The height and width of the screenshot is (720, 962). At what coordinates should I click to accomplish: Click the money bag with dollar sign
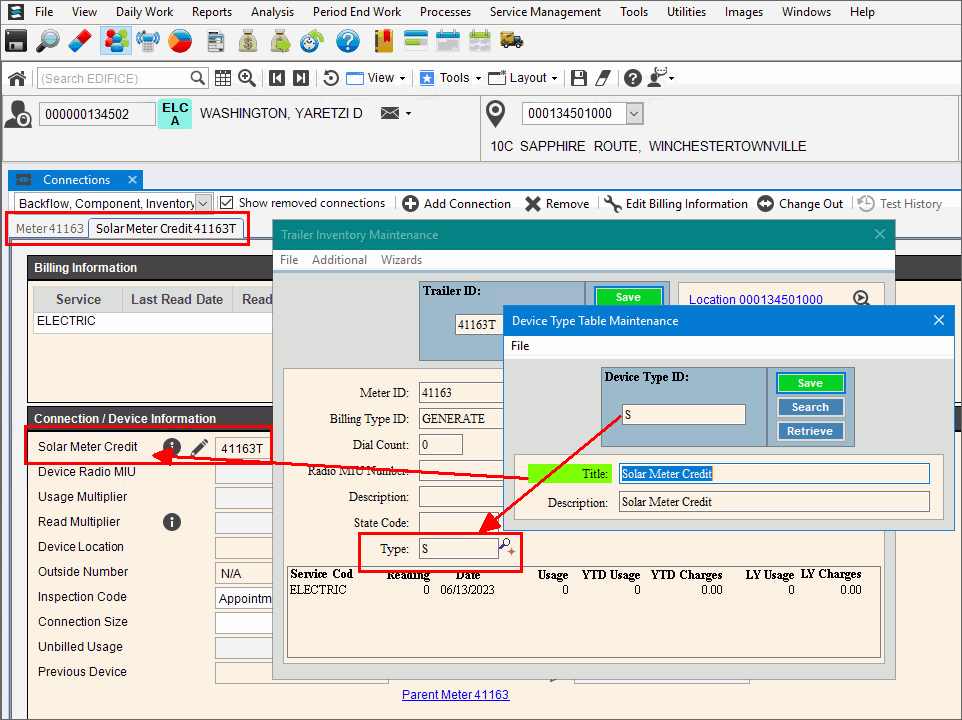pos(248,42)
